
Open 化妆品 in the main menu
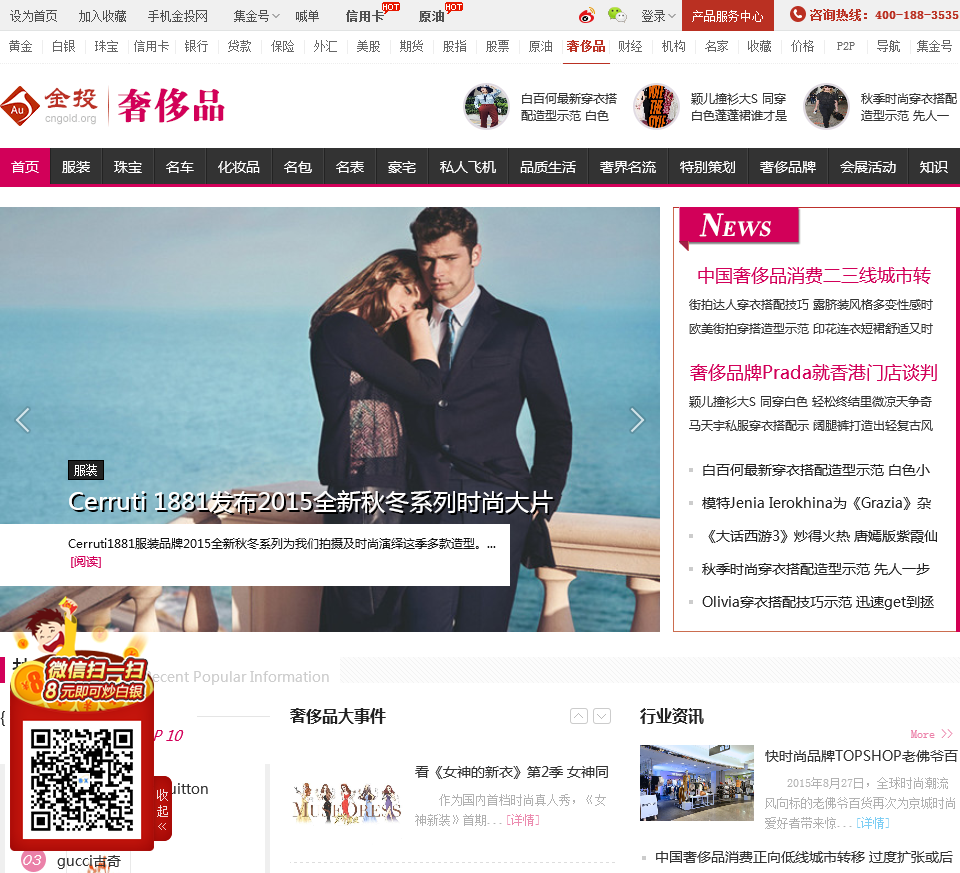click(239, 167)
